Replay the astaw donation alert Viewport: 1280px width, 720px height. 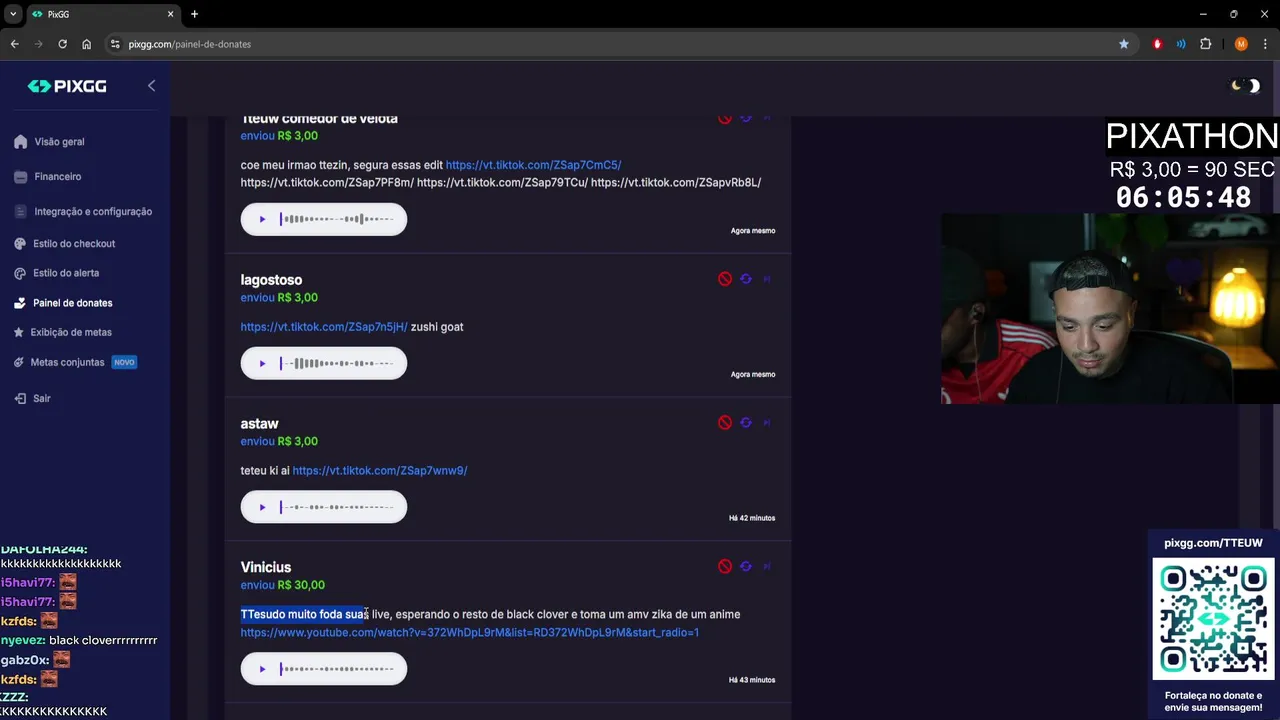[x=746, y=423]
